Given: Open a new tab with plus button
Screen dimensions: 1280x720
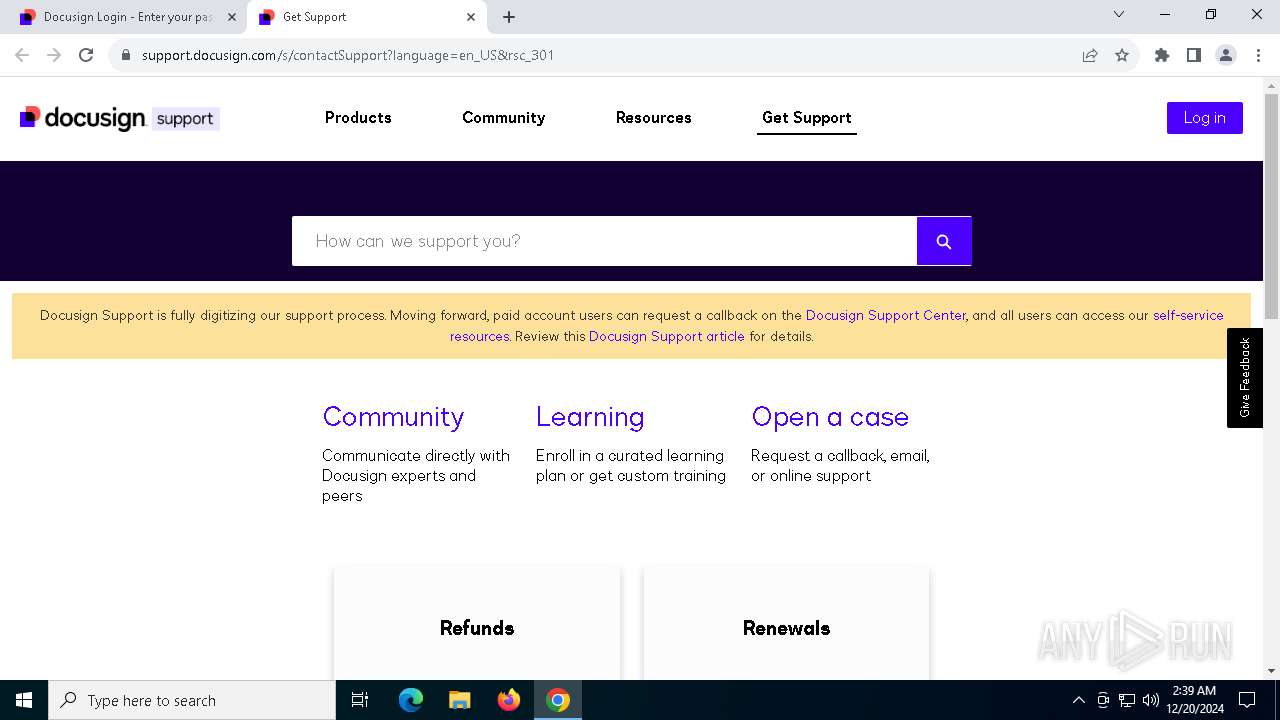Looking at the screenshot, I should pos(509,17).
